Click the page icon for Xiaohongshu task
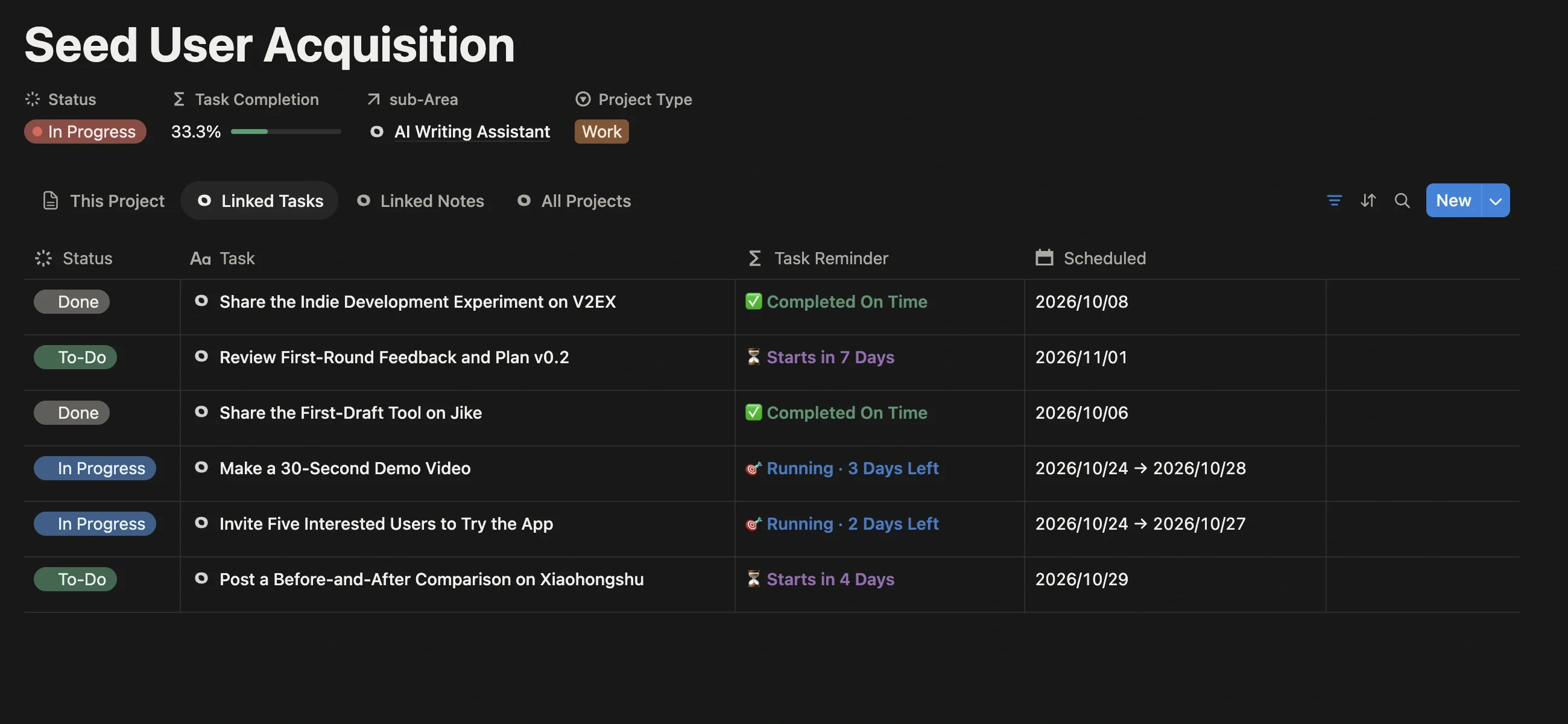1568x724 pixels. (x=201, y=578)
